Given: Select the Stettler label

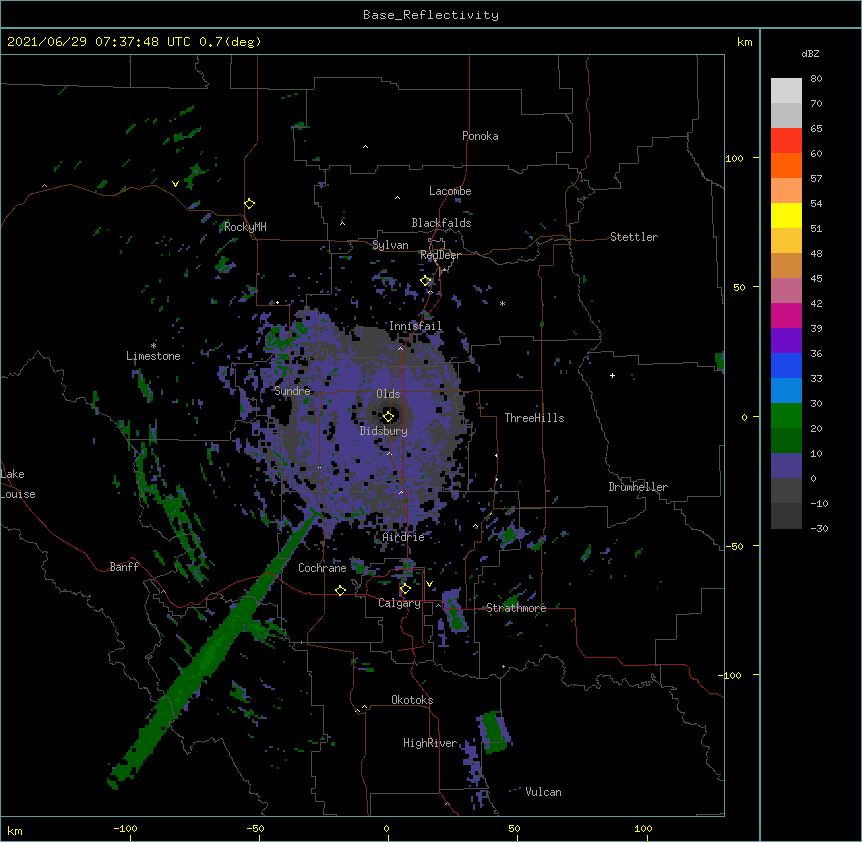Looking at the screenshot, I should click(x=634, y=237).
